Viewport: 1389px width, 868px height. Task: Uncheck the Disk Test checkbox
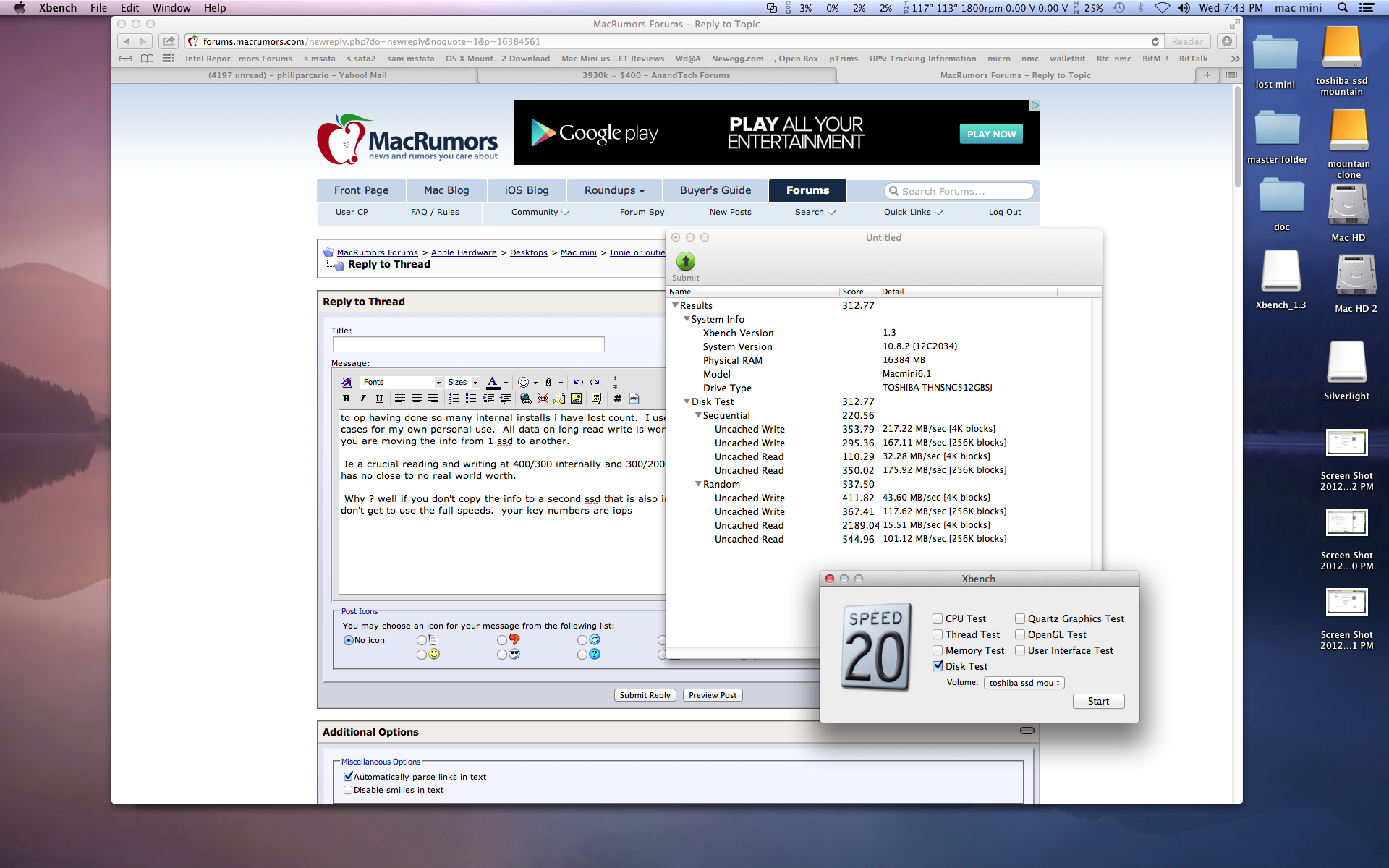[938, 666]
